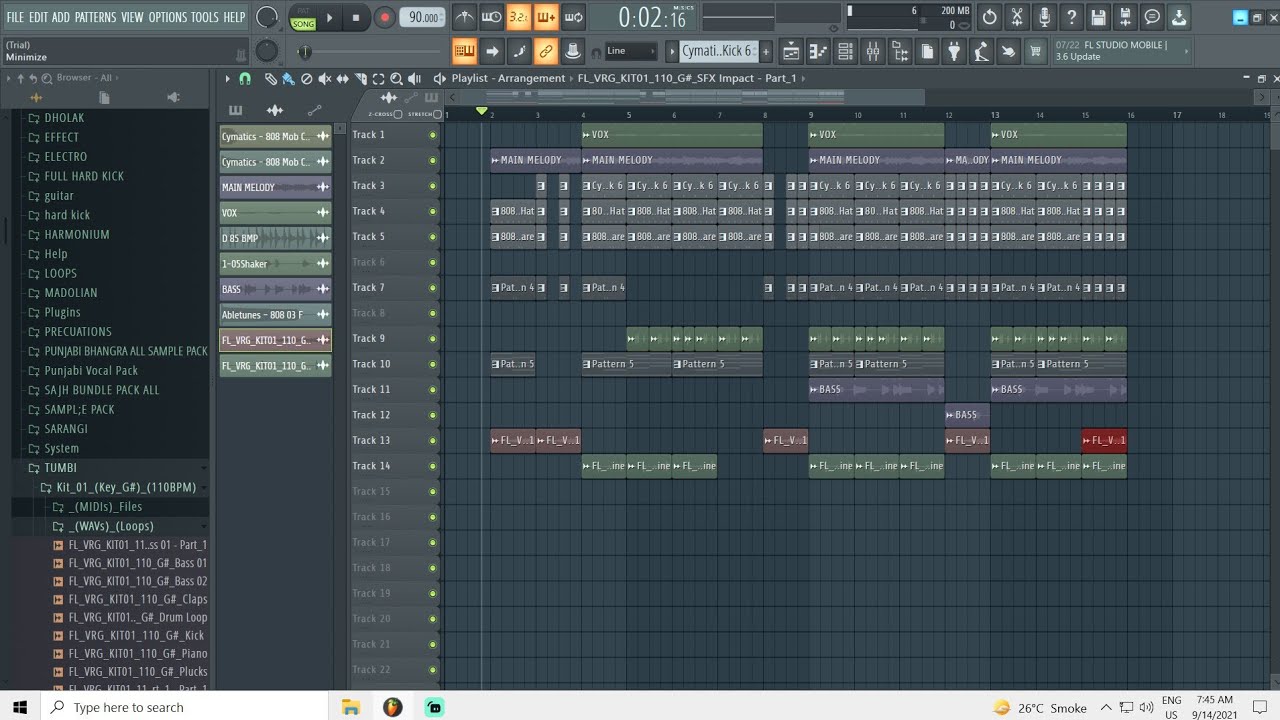Viewport: 1280px width, 720px height.
Task: Toggle the wait for input icon
Action: pos(491,17)
